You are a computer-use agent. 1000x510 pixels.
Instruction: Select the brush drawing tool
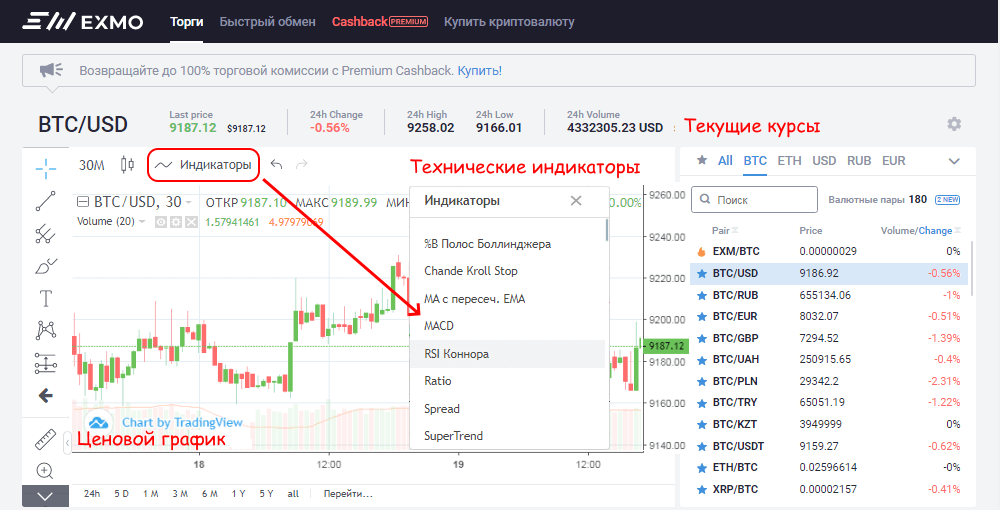pyautogui.click(x=45, y=266)
